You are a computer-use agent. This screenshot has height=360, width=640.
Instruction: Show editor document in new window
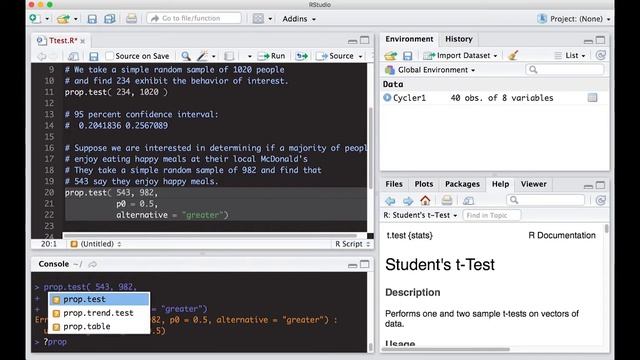point(73,56)
